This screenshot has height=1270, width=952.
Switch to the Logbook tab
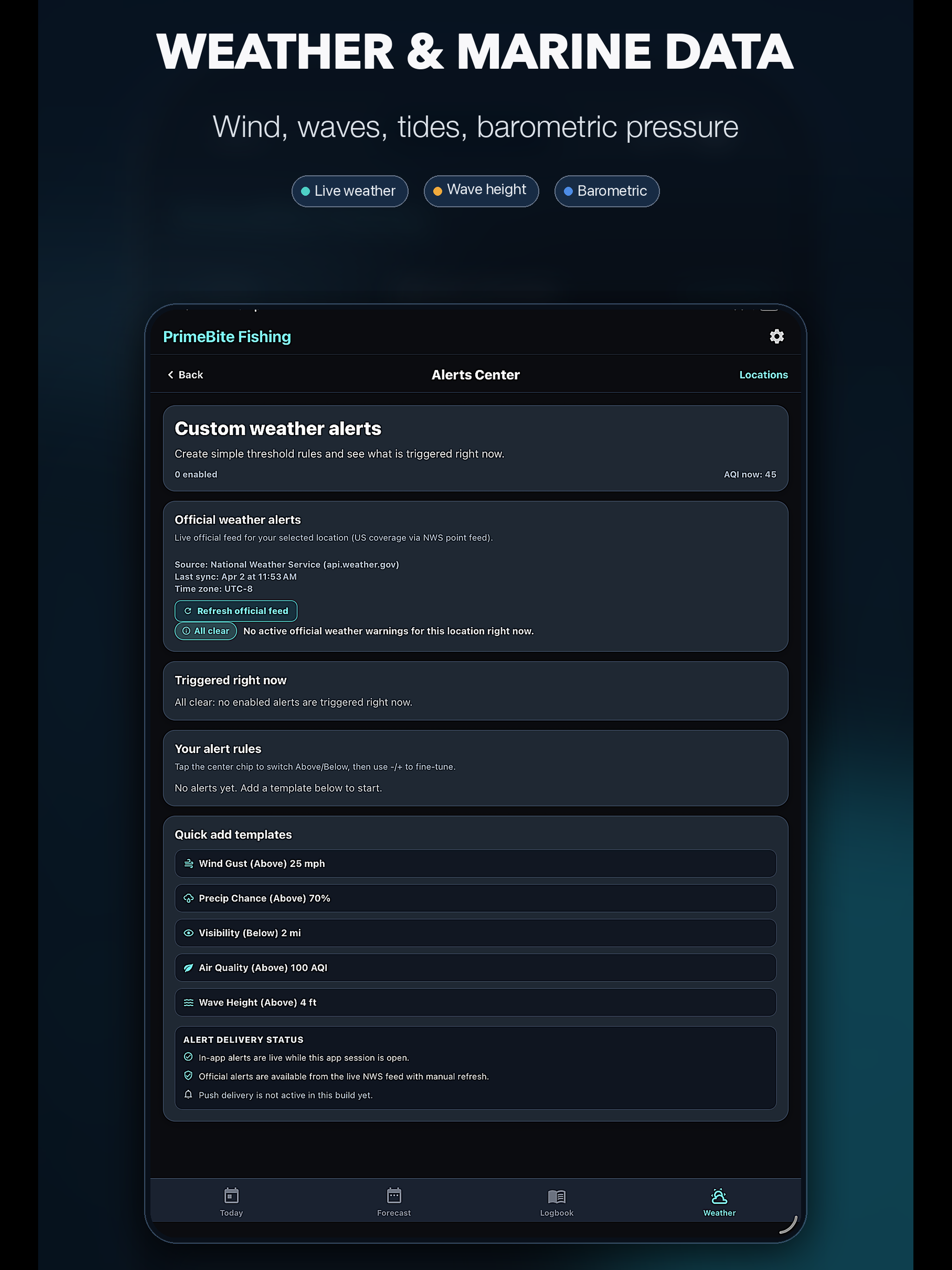click(x=556, y=1202)
